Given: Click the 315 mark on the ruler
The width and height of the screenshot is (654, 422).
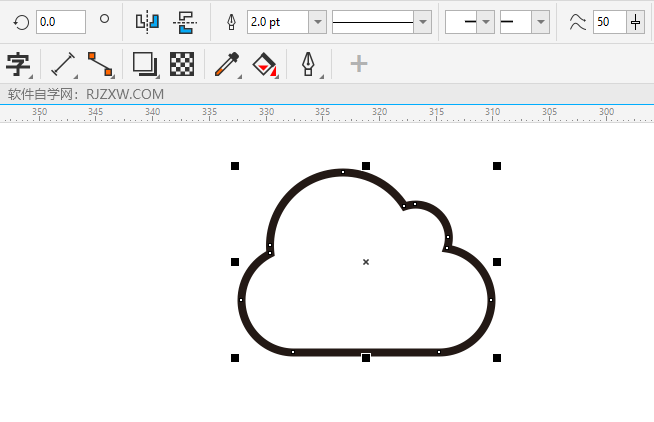Looking at the screenshot, I should tap(437, 112).
